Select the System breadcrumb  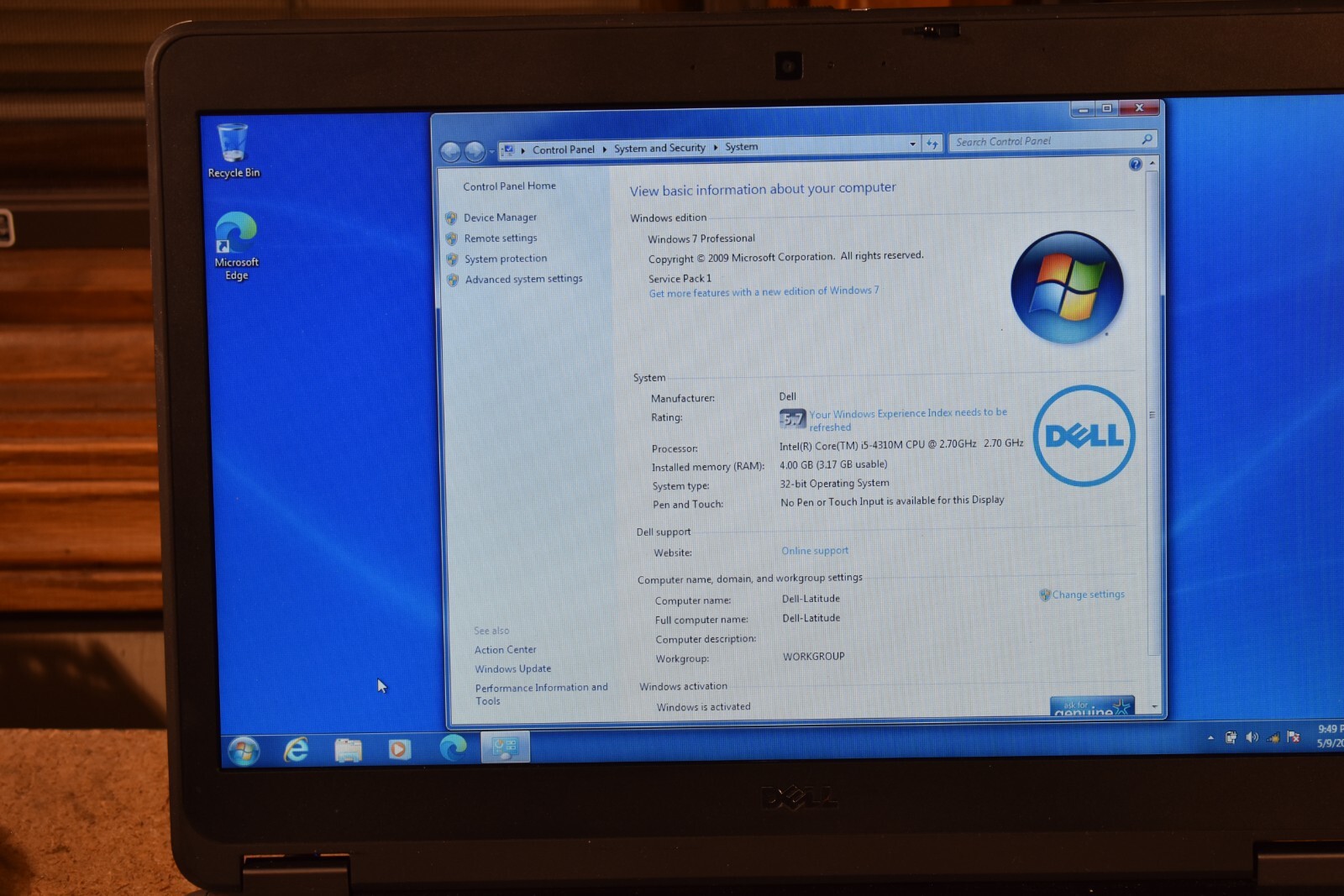click(741, 147)
